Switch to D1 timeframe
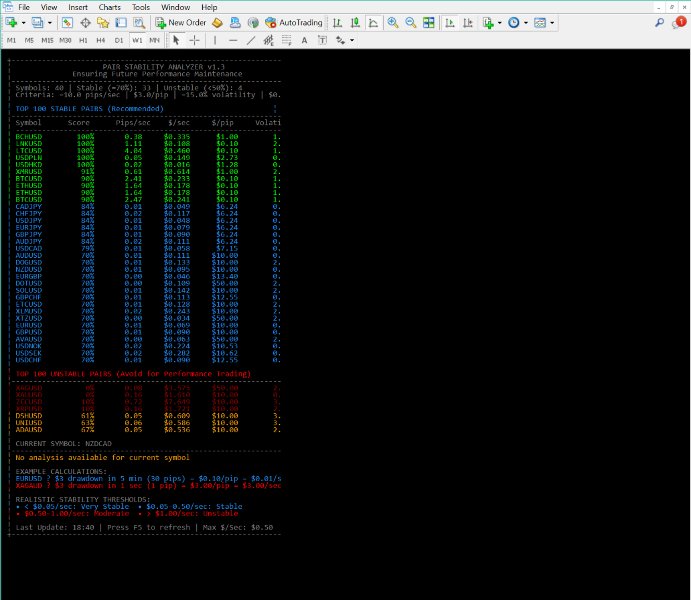 pos(119,40)
